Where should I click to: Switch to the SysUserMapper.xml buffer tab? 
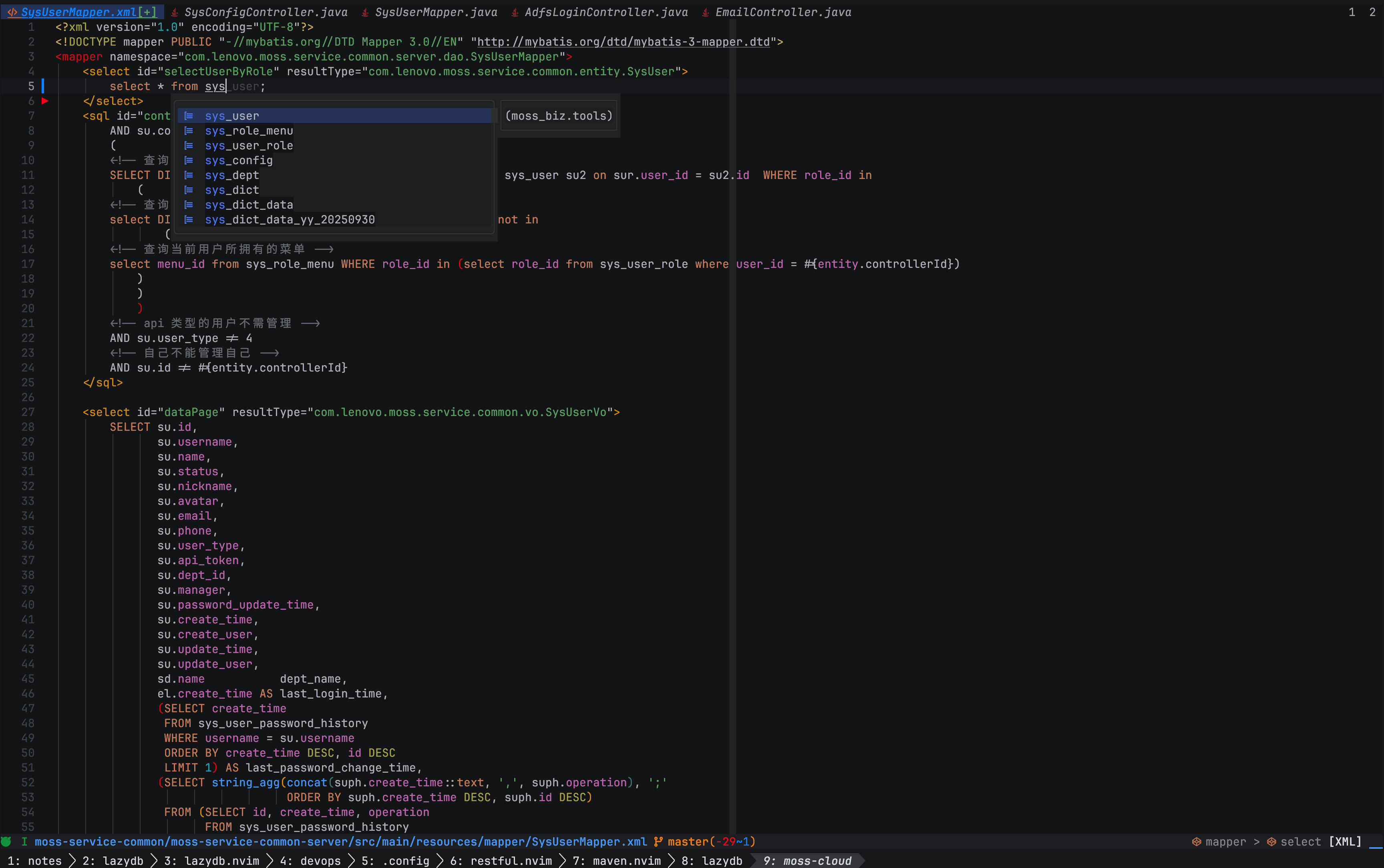click(82, 12)
